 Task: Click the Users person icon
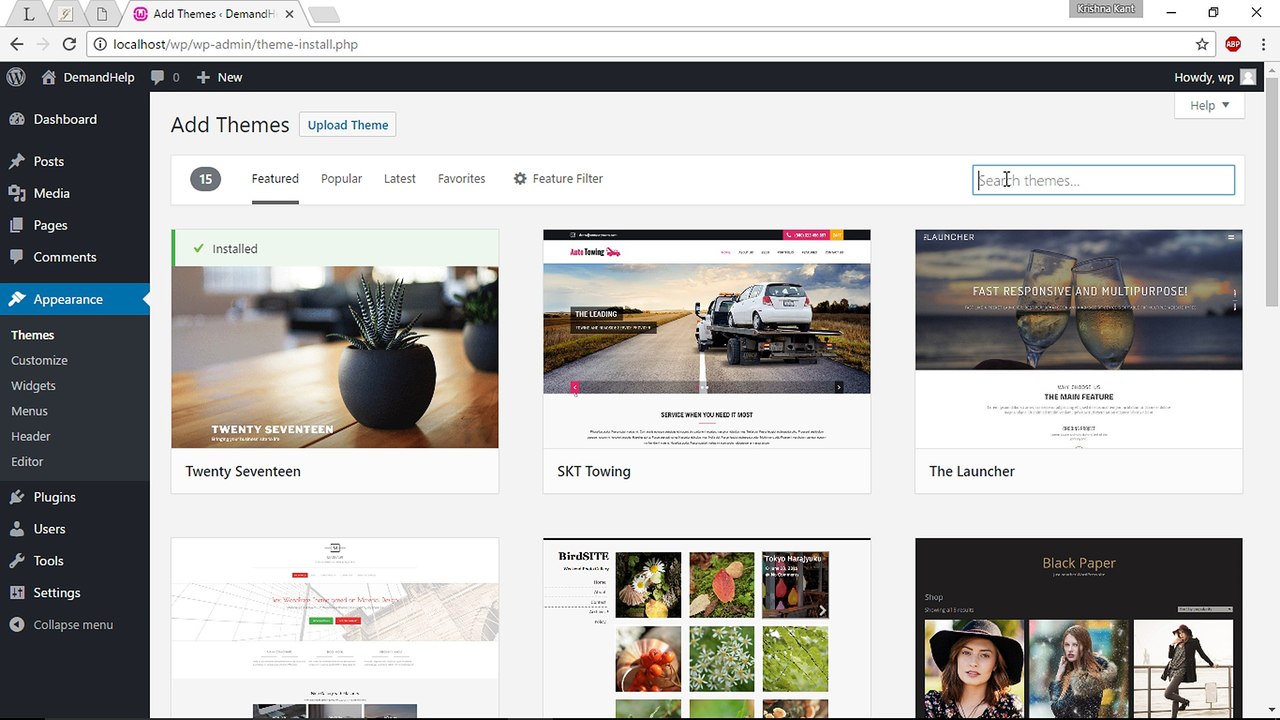(x=17, y=529)
